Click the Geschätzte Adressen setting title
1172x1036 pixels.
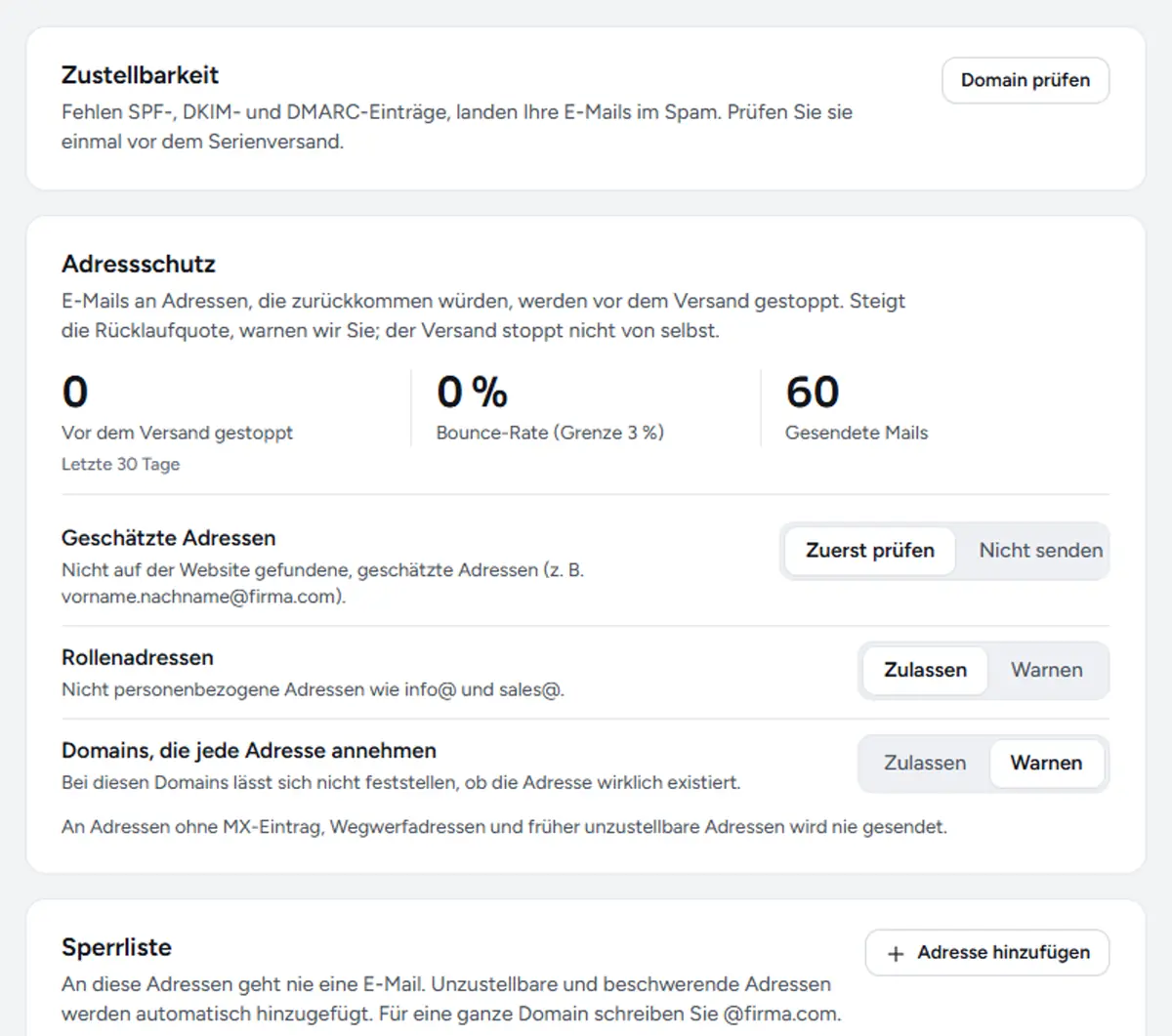[x=168, y=538]
